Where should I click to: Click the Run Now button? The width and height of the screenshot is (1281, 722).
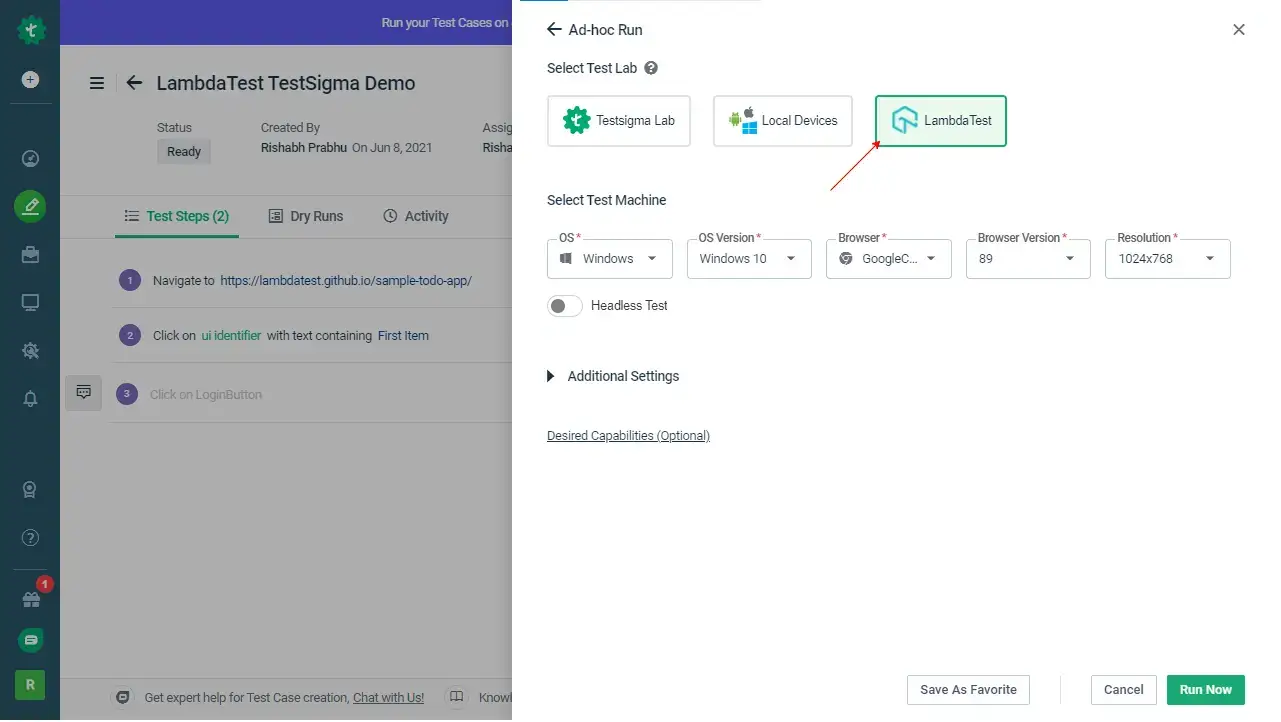[1204, 689]
